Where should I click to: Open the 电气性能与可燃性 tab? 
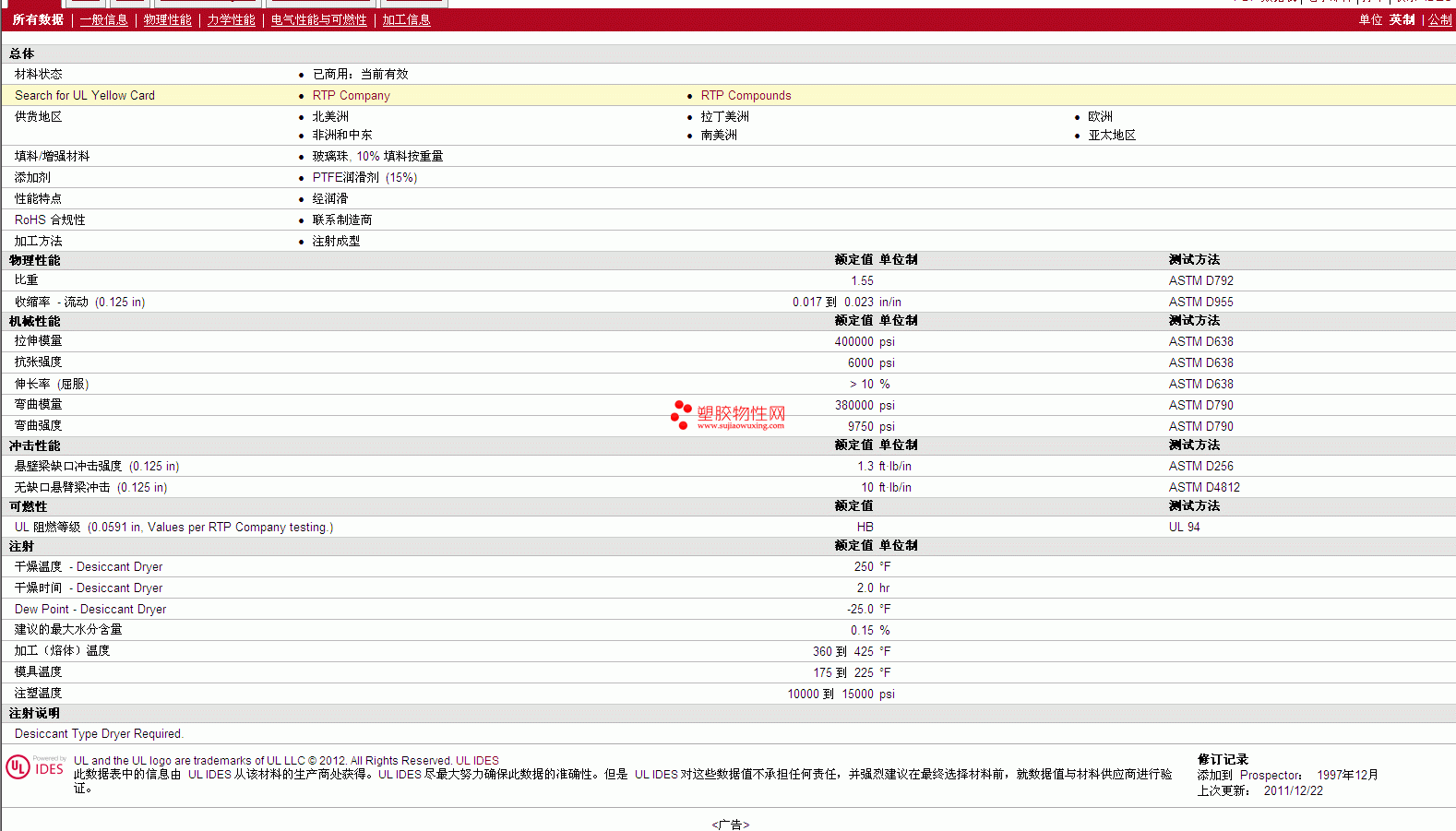[319, 19]
